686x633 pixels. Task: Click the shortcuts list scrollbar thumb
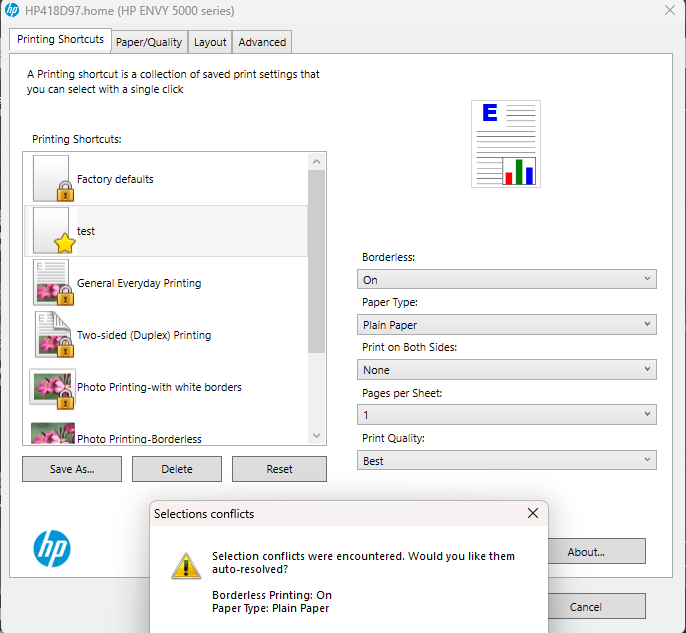point(316,261)
